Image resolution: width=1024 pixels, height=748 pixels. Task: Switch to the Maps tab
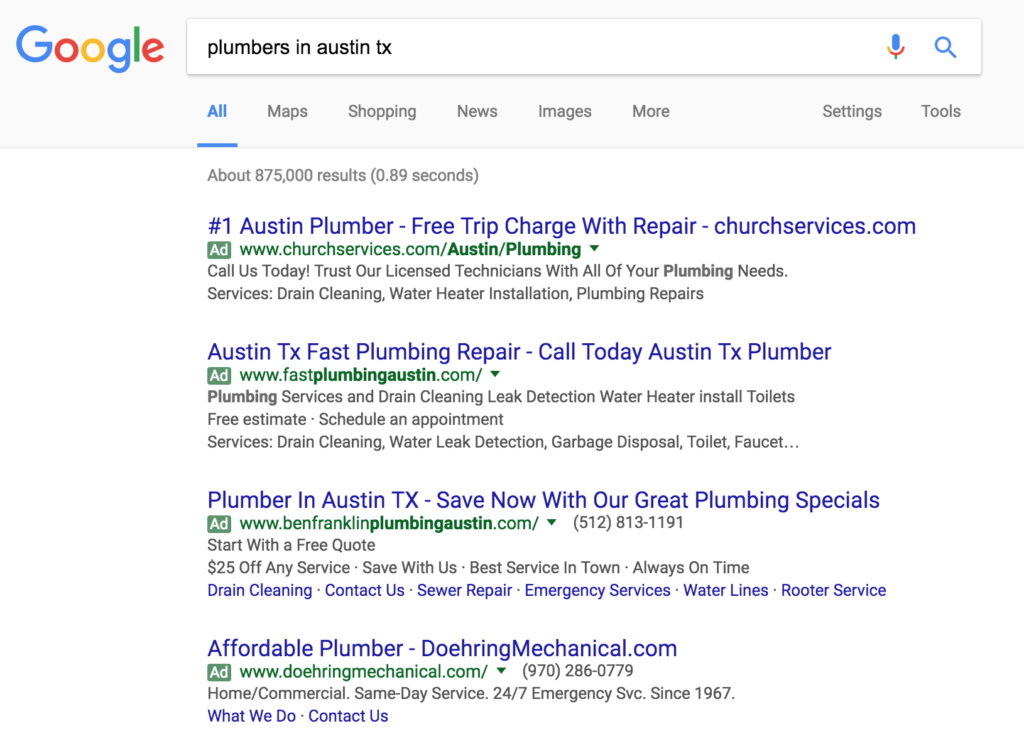tap(287, 112)
